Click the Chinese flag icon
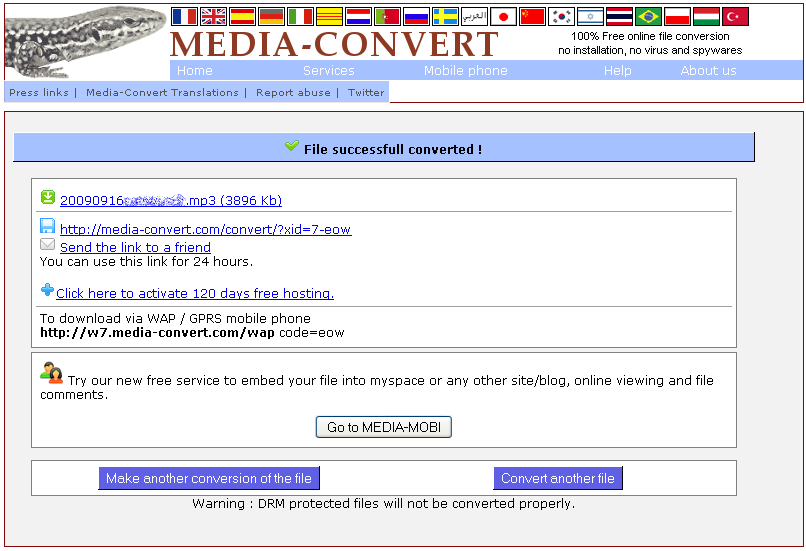Viewport: 806px width, 551px height. tap(532, 16)
